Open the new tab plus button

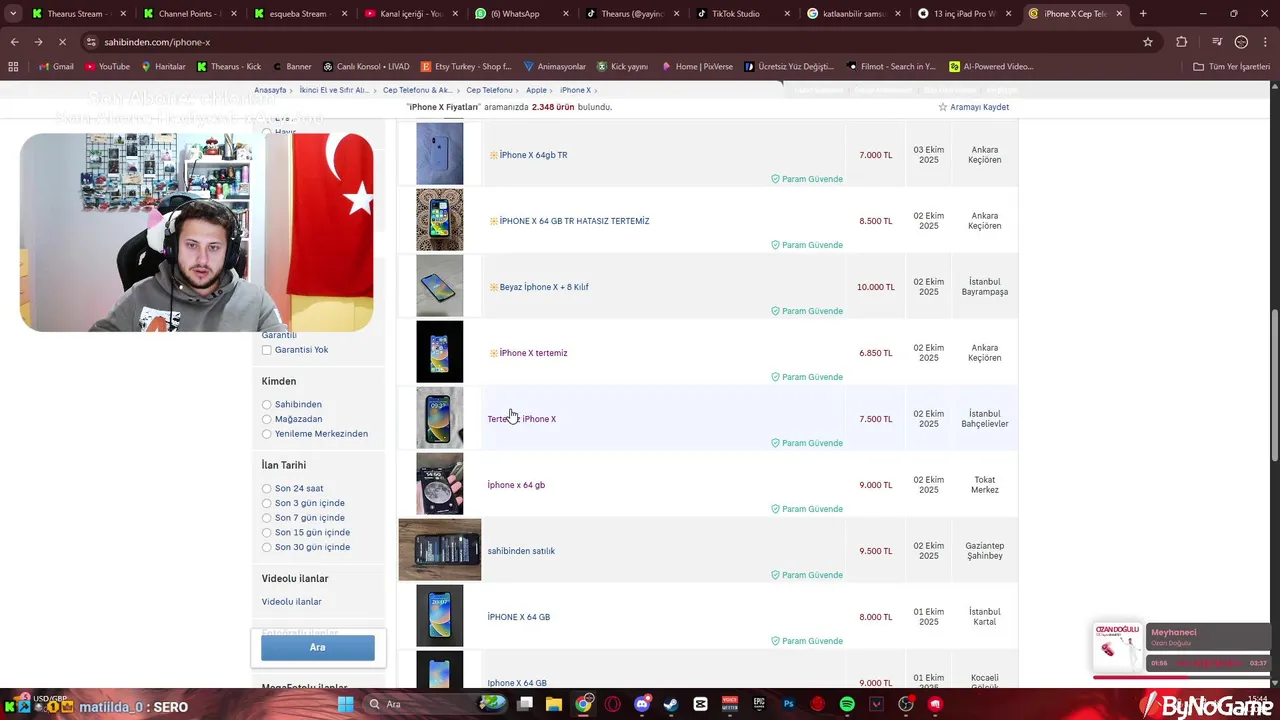click(x=1143, y=14)
